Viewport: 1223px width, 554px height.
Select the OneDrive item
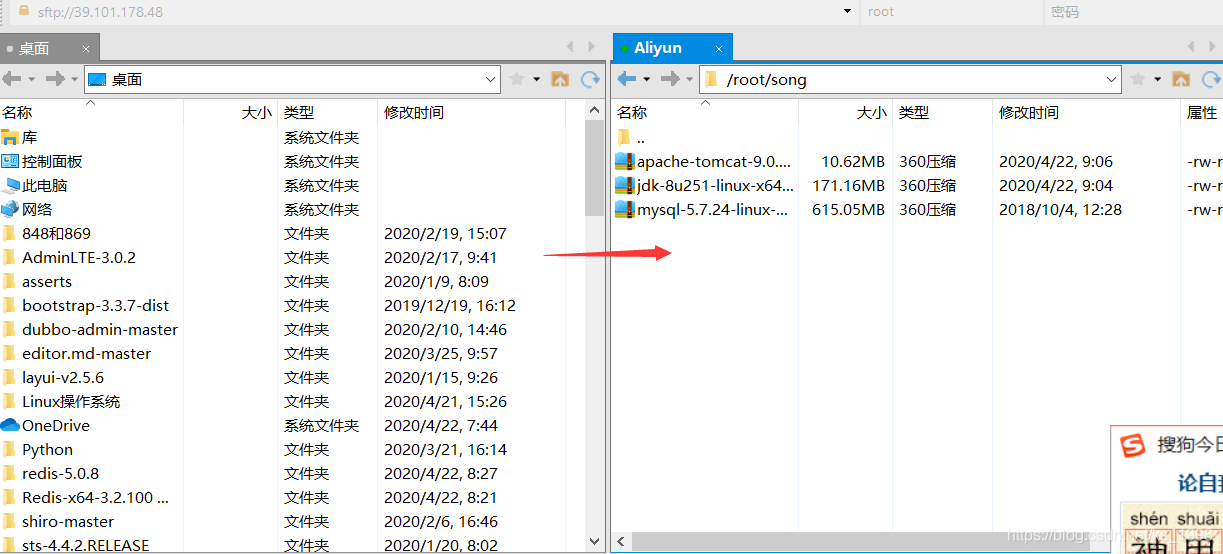coord(56,425)
